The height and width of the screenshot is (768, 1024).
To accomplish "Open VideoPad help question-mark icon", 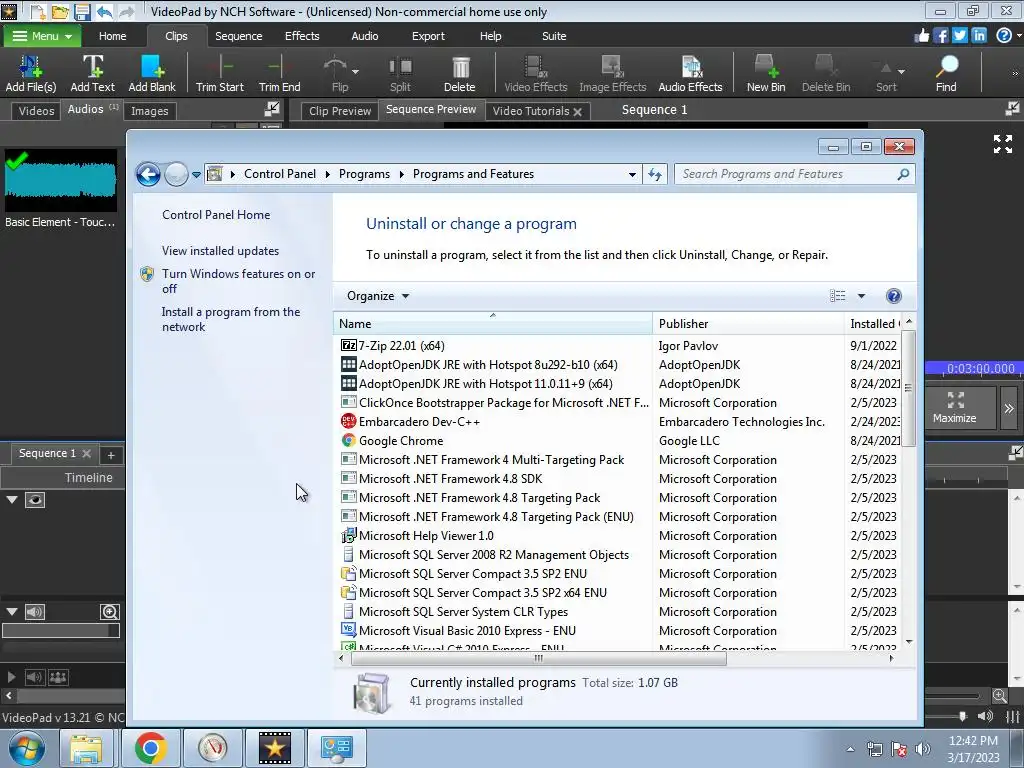I will pyautogui.click(x=1004, y=35).
